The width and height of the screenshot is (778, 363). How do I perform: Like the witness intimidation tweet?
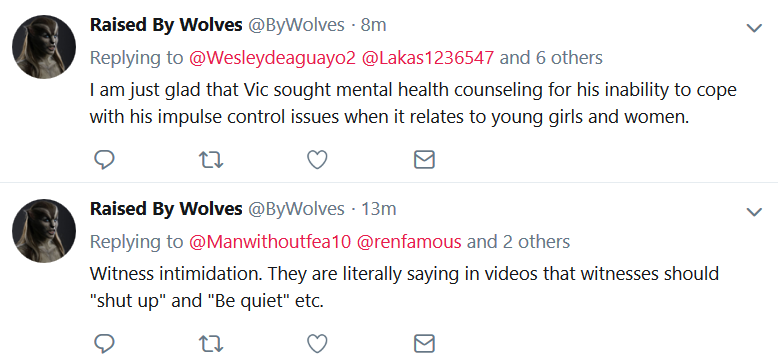318,343
